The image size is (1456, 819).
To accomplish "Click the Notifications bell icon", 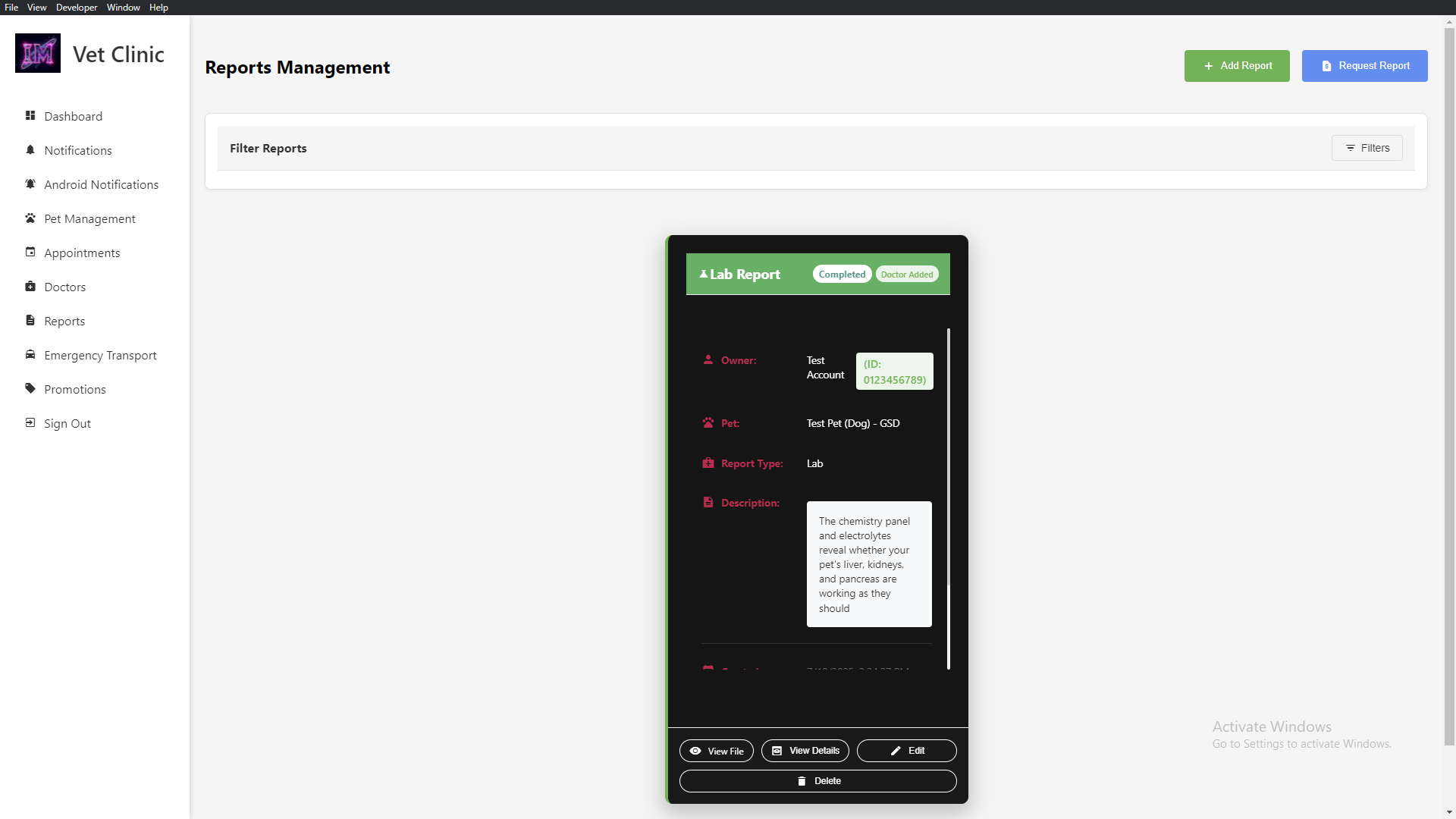I will (30, 150).
